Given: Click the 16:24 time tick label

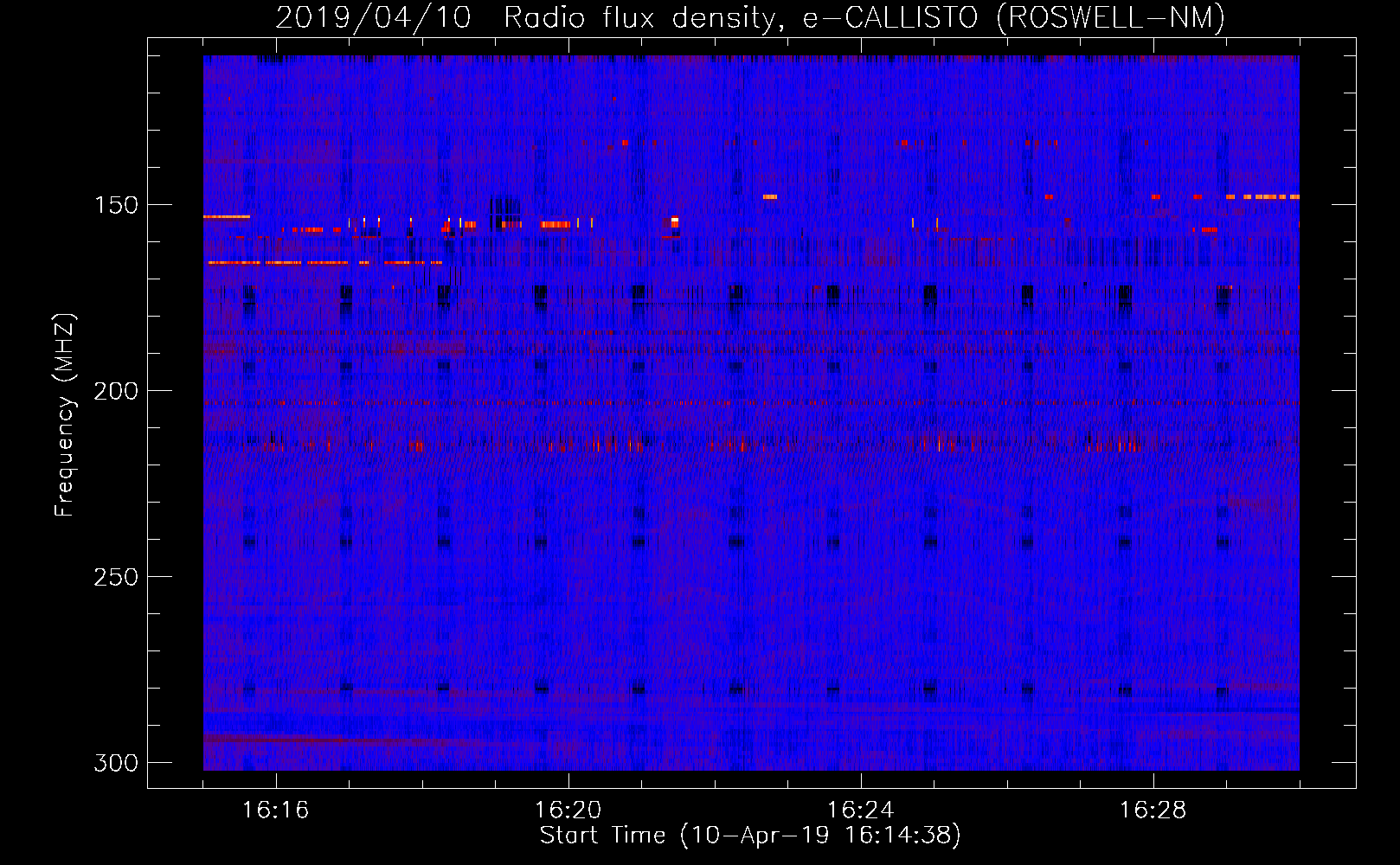Looking at the screenshot, I should point(861,811).
